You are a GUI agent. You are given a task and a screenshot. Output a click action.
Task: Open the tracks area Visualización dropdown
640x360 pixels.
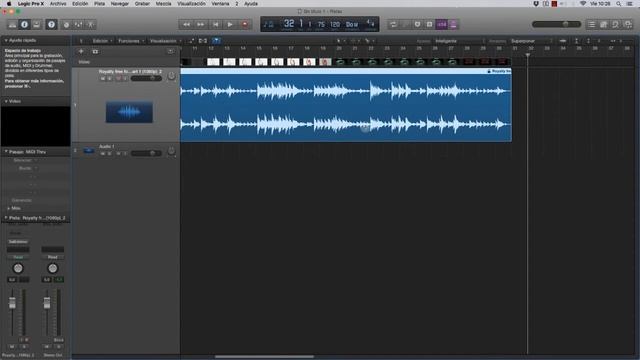pos(165,41)
